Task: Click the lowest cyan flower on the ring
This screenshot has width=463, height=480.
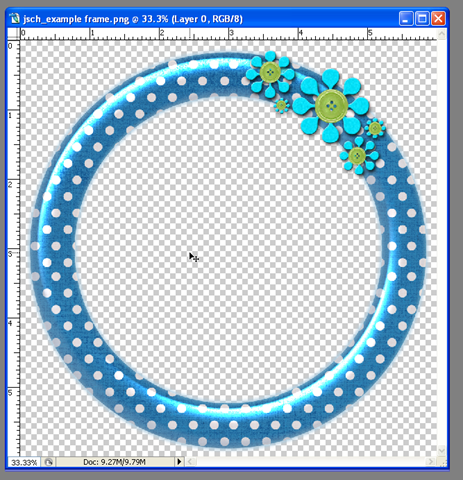Action: coord(358,156)
